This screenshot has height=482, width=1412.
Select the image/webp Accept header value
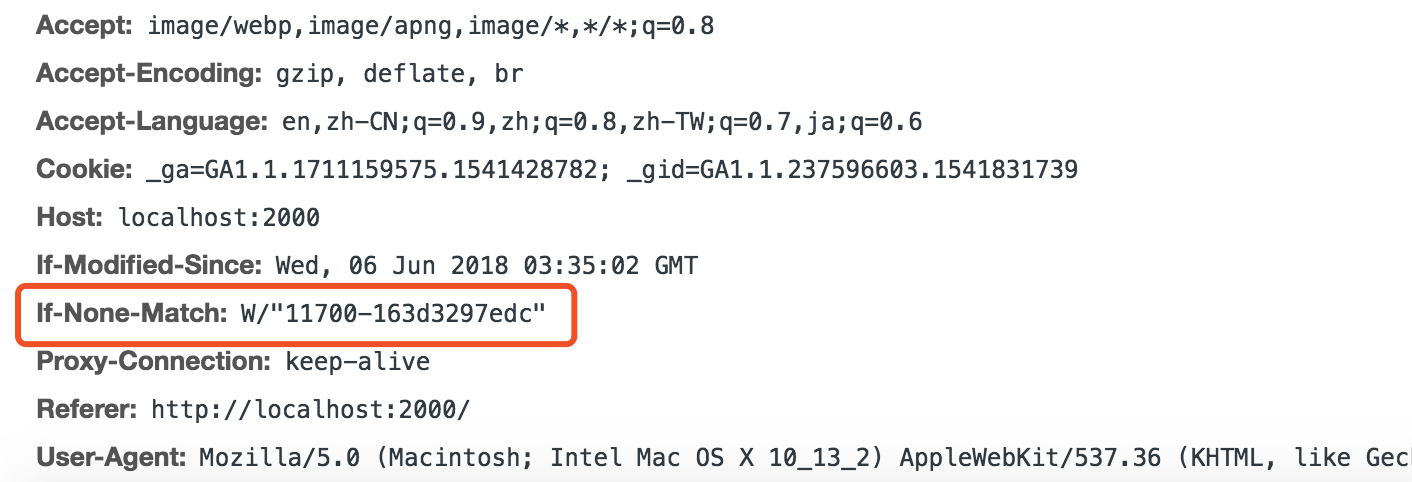pyautogui.click(x=430, y=26)
